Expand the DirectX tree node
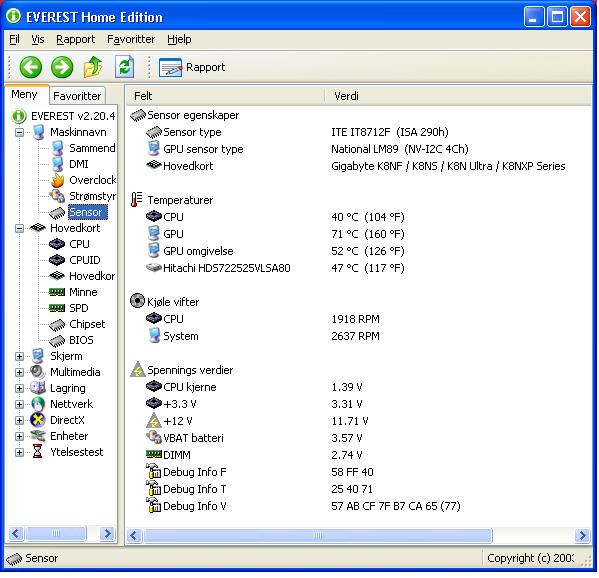This screenshot has height=578, width=599. coord(19,420)
